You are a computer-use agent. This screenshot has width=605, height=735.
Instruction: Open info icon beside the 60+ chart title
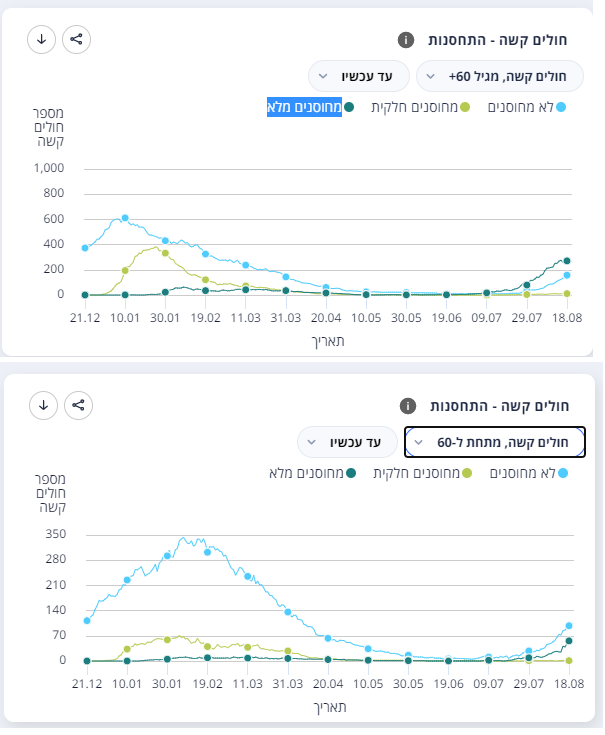click(x=405, y=40)
